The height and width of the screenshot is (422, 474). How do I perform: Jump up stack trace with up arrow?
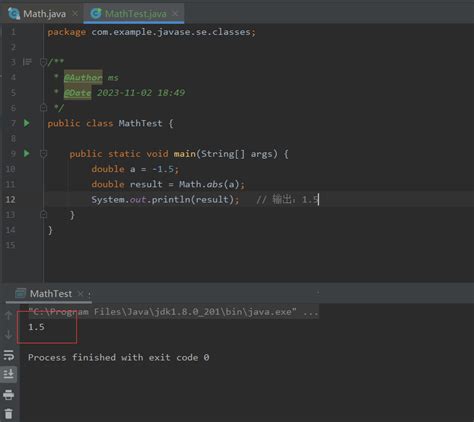pos(9,315)
